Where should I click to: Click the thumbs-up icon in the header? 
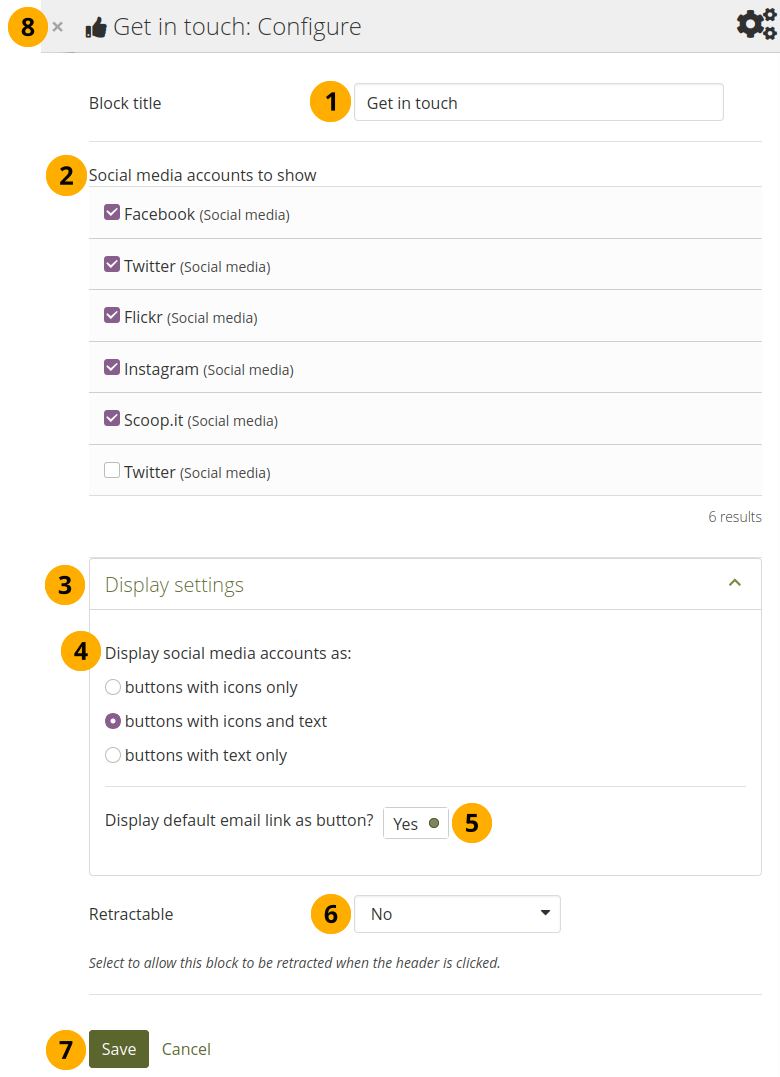[96, 28]
